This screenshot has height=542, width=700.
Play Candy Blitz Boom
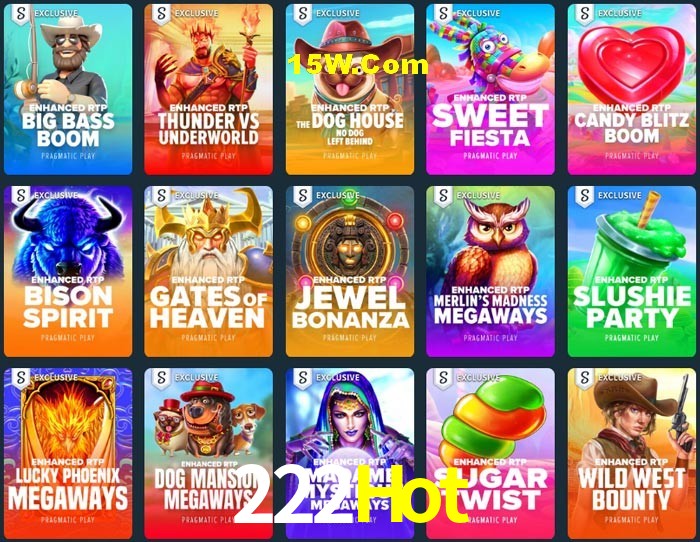[632, 89]
